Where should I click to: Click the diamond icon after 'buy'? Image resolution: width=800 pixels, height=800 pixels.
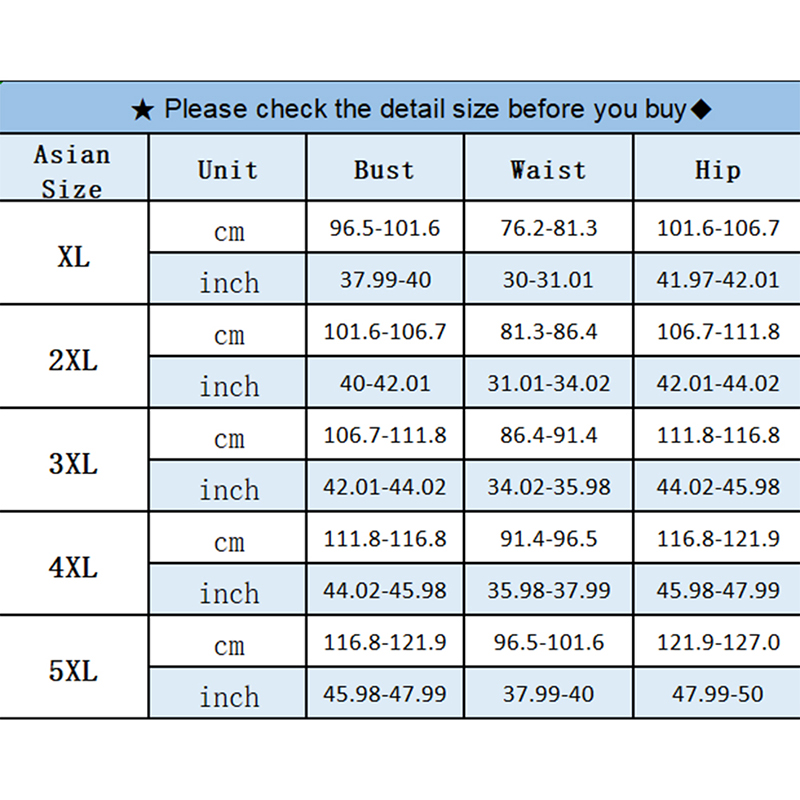click(x=701, y=109)
